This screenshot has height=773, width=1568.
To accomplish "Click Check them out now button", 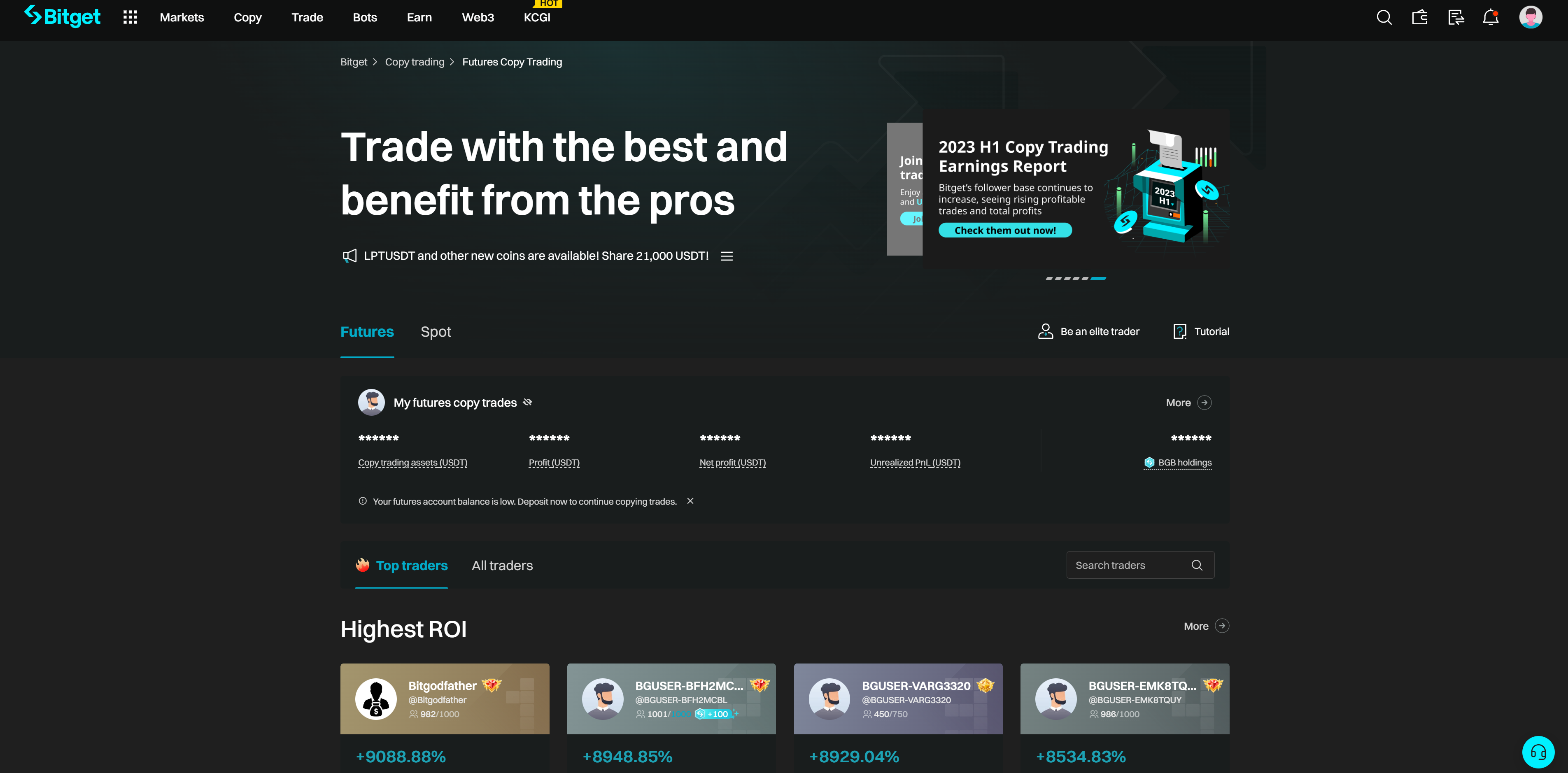I will [x=1005, y=231].
